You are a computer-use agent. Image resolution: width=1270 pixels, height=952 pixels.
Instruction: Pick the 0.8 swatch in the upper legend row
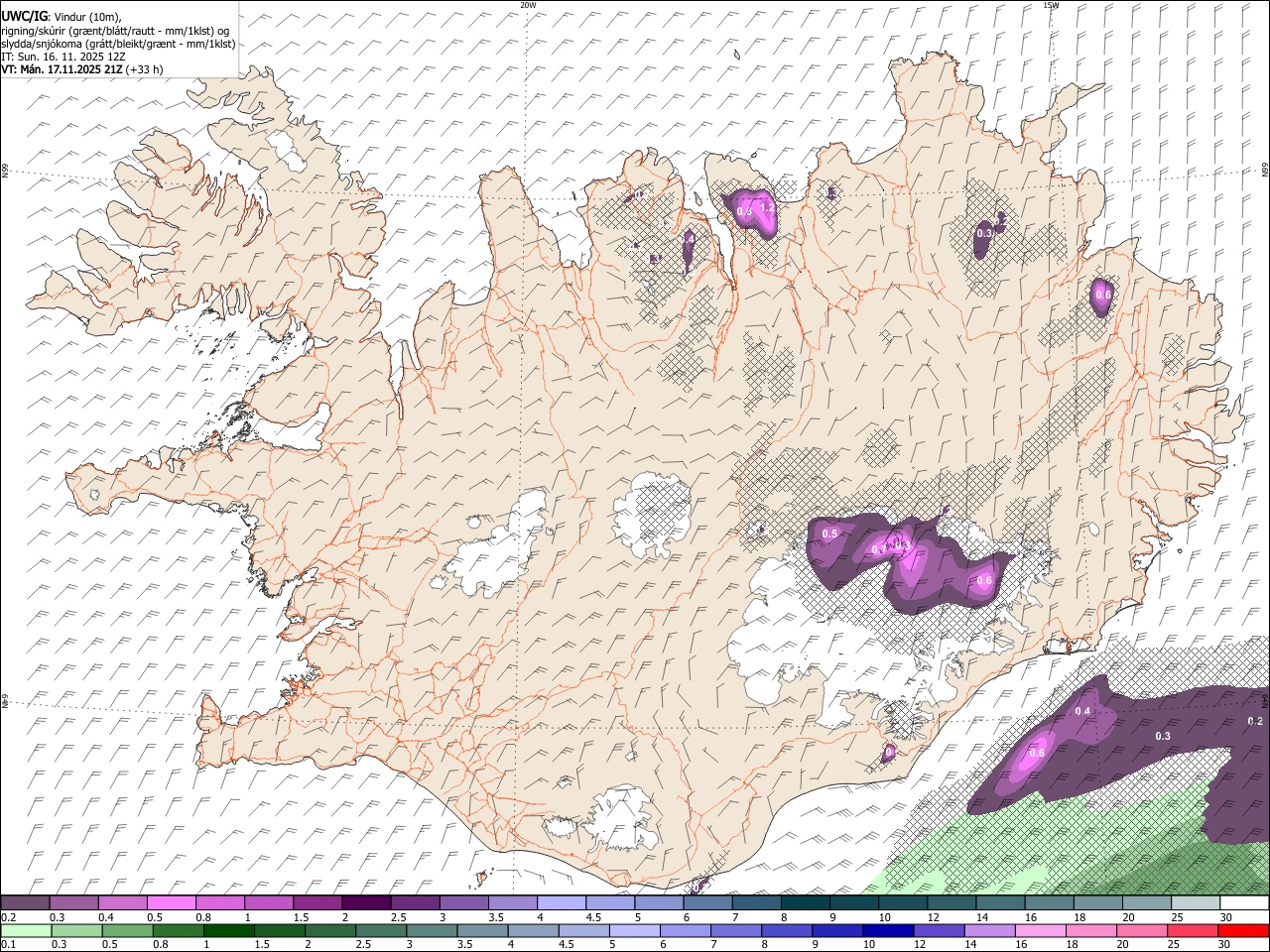point(219,903)
